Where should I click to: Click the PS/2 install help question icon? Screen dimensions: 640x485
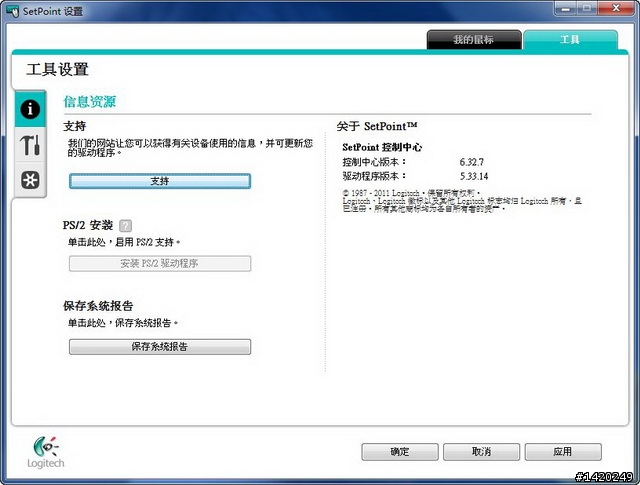(x=125, y=225)
